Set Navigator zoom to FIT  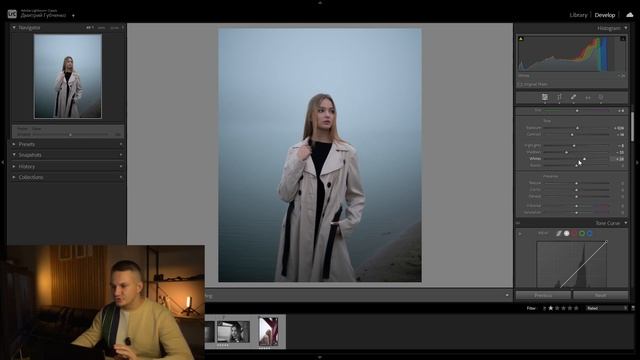pos(89,28)
